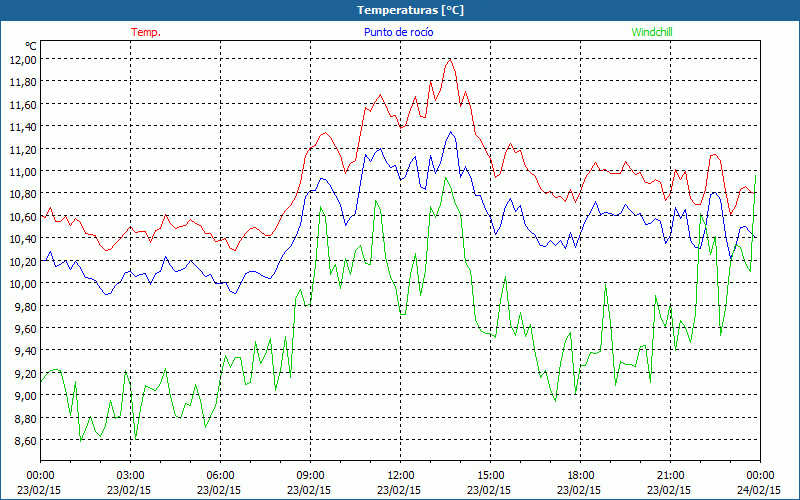Click the green windchill peak near 13:30
Viewport: 800px width, 500px height.
pyautogui.click(x=445, y=178)
